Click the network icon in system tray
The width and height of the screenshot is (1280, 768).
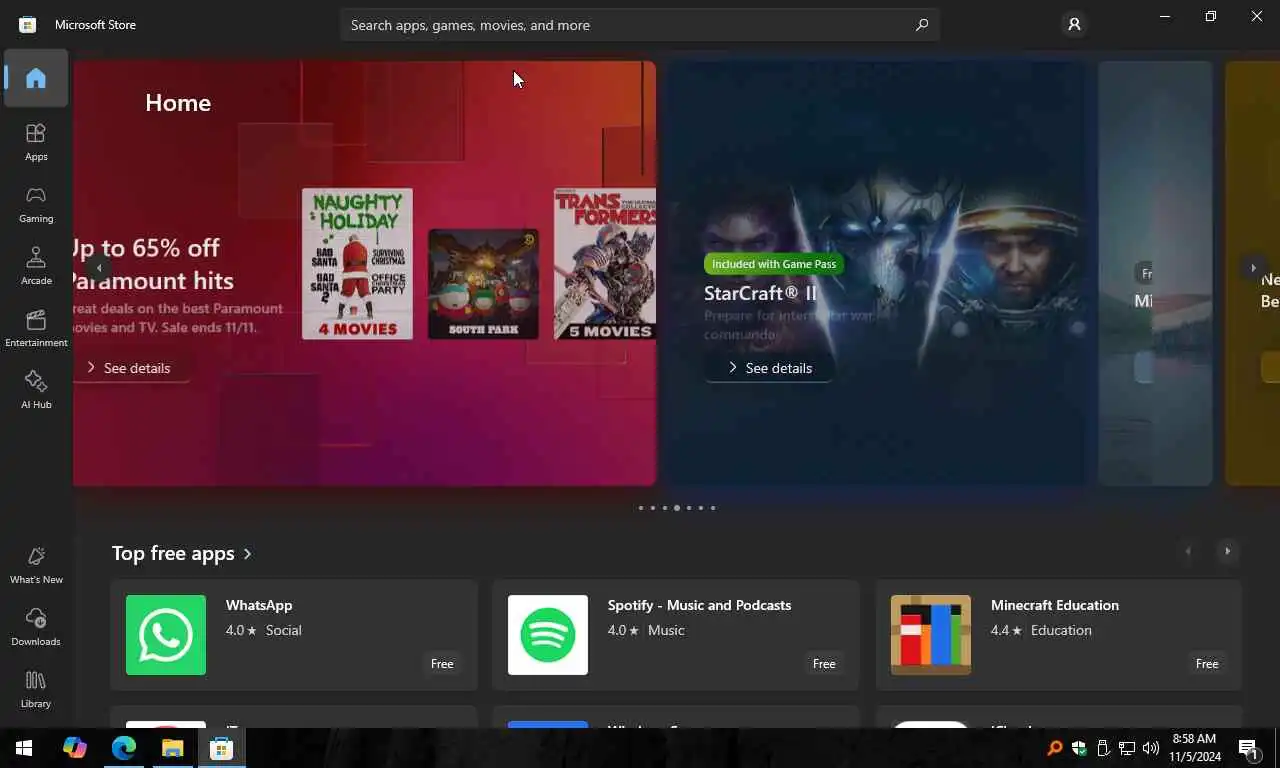point(1127,748)
